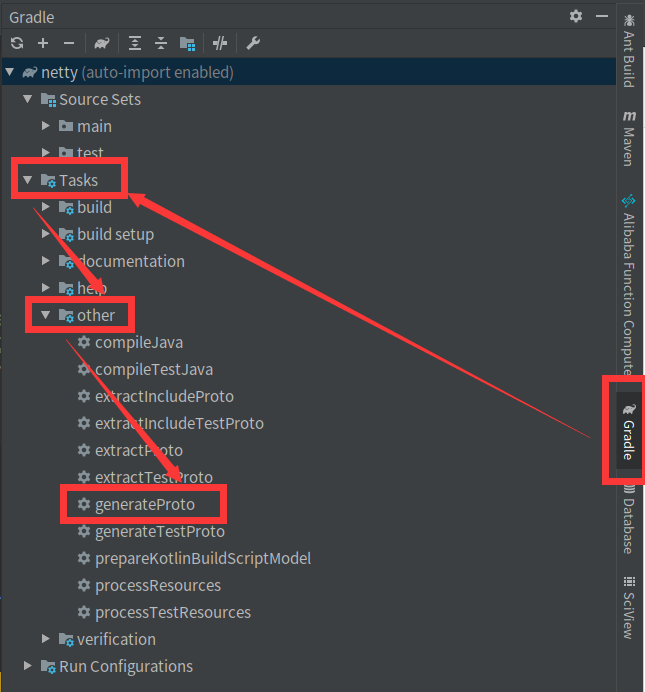Select the extractIncludeTestProto task
The width and height of the screenshot is (645, 692).
coord(179,423)
